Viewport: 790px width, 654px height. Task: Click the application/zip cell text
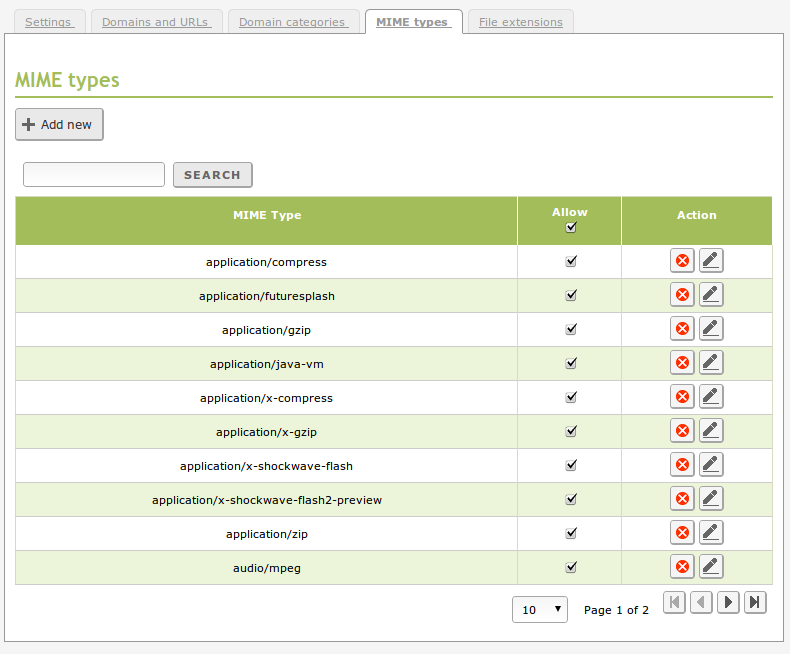pyautogui.click(x=267, y=534)
